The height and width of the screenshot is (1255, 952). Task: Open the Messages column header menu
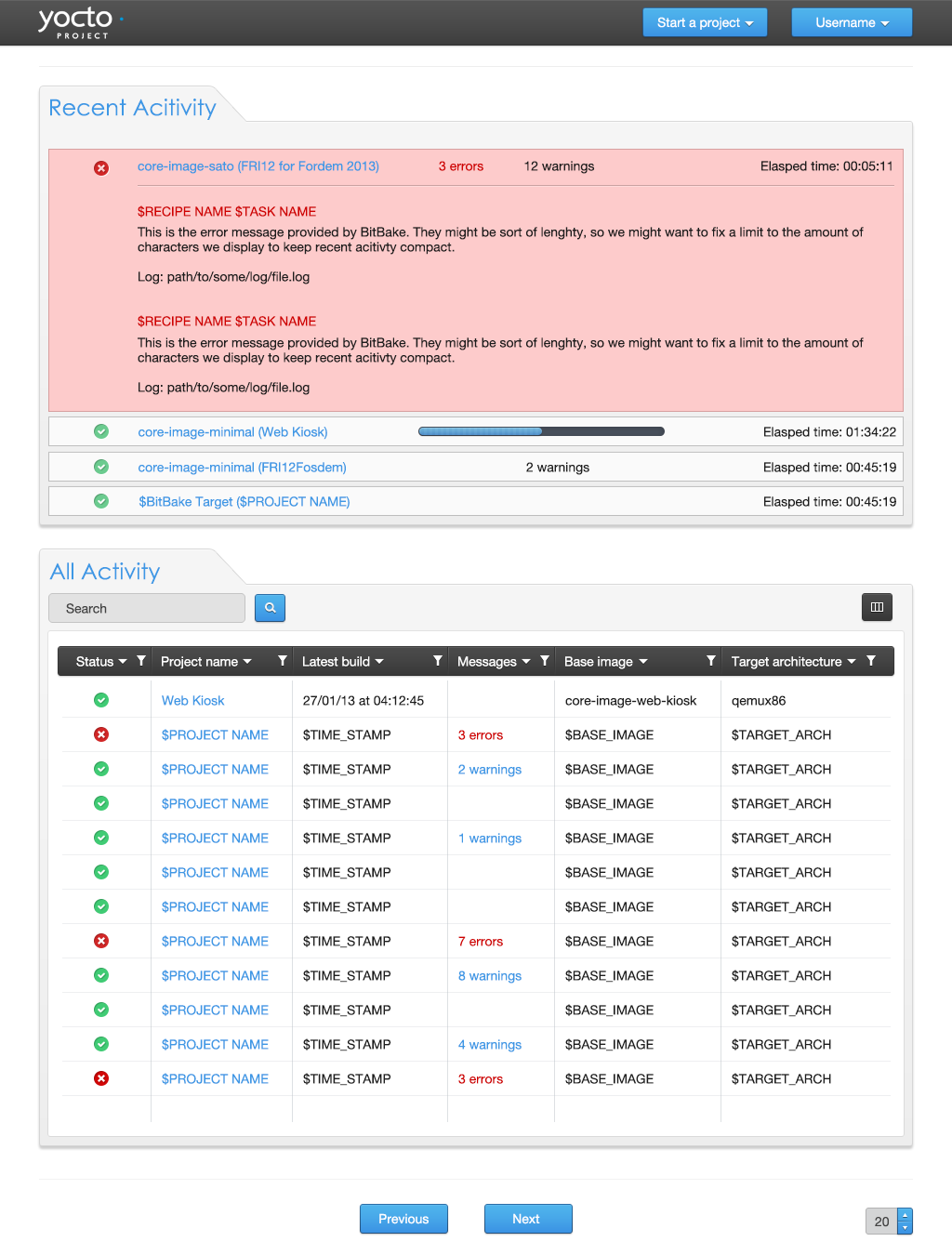pyautogui.click(x=494, y=662)
